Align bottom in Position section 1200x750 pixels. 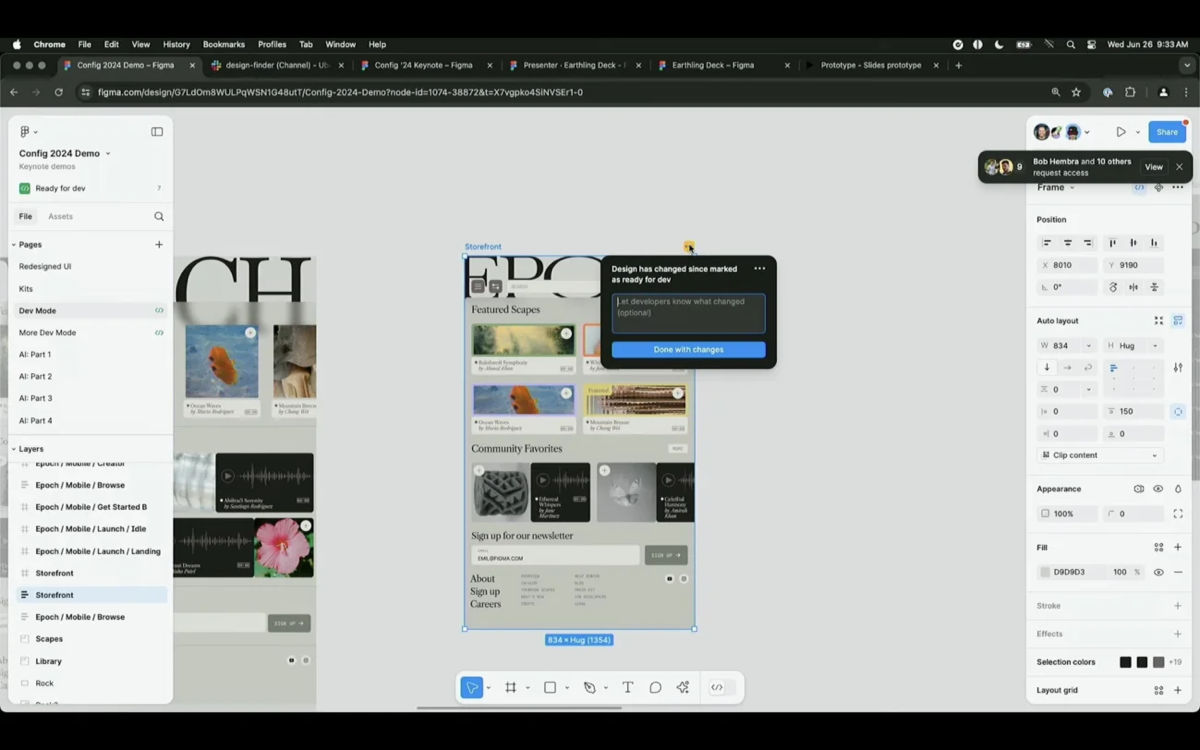pyautogui.click(x=1154, y=243)
